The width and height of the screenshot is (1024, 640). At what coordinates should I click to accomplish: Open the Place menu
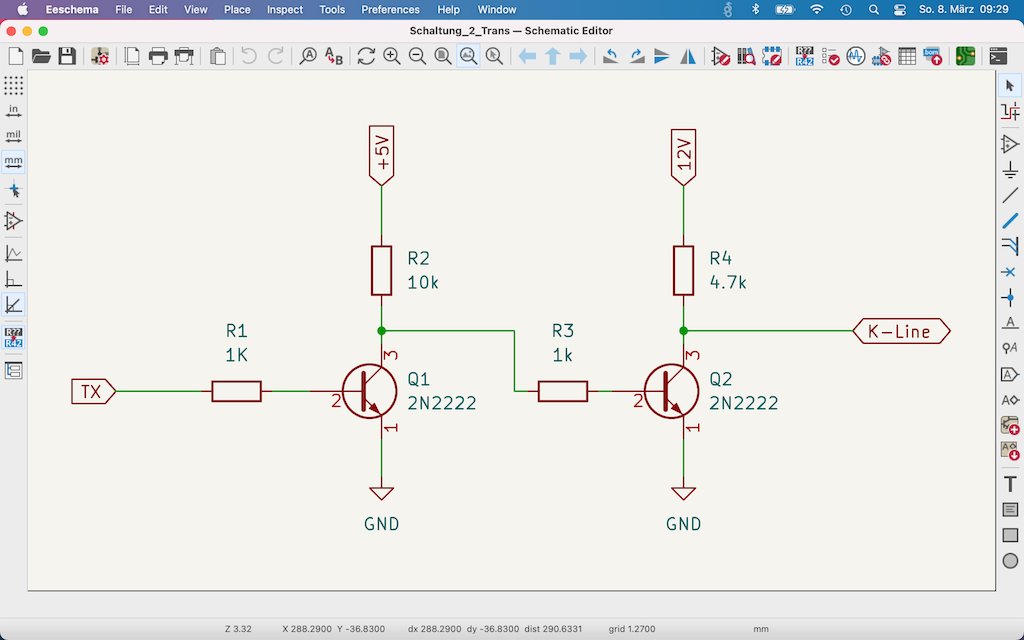pyautogui.click(x=237, y=9)
